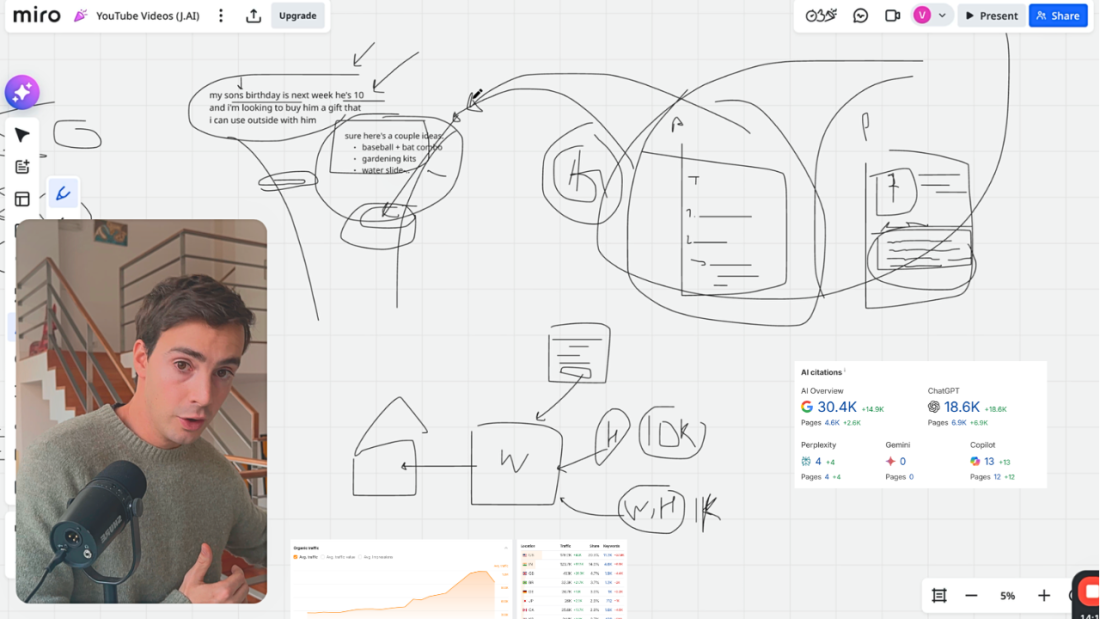The height and width of the screenshot is (619, 1100).
Task: Click the Miro logo
Action: [x=36, y=15]
